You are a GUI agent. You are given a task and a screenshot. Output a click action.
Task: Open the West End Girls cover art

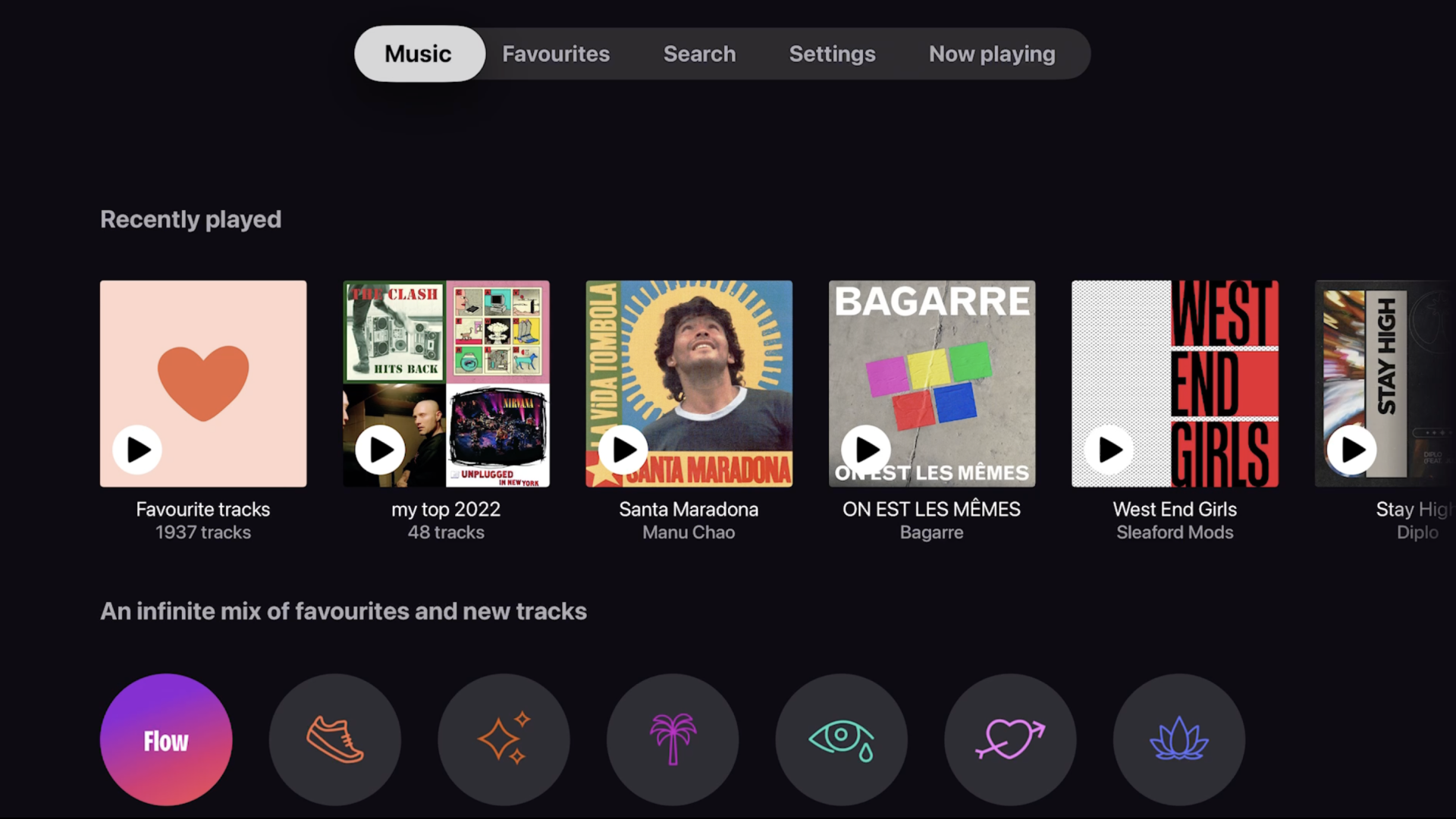click(x=1175, y=384)
